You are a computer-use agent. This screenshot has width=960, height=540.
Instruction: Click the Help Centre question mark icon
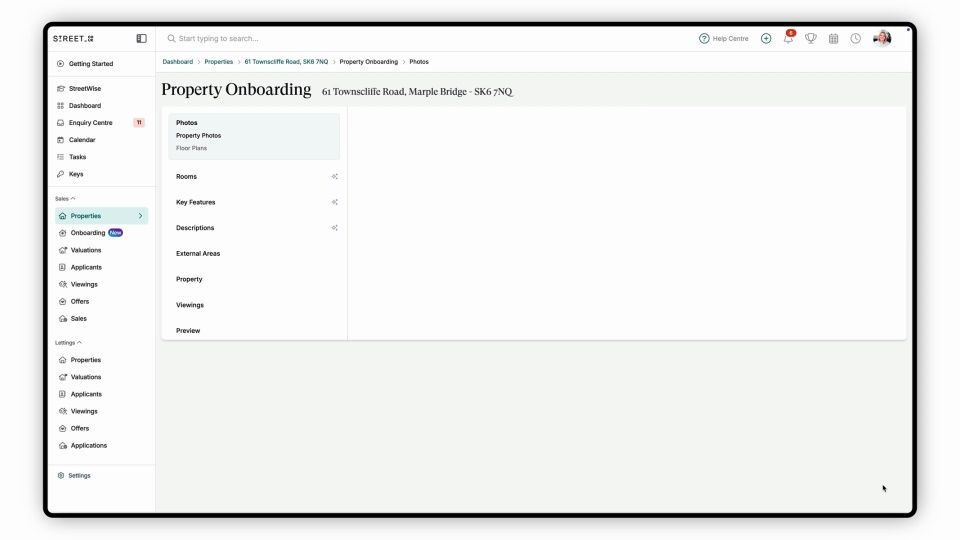coord(704,39)
